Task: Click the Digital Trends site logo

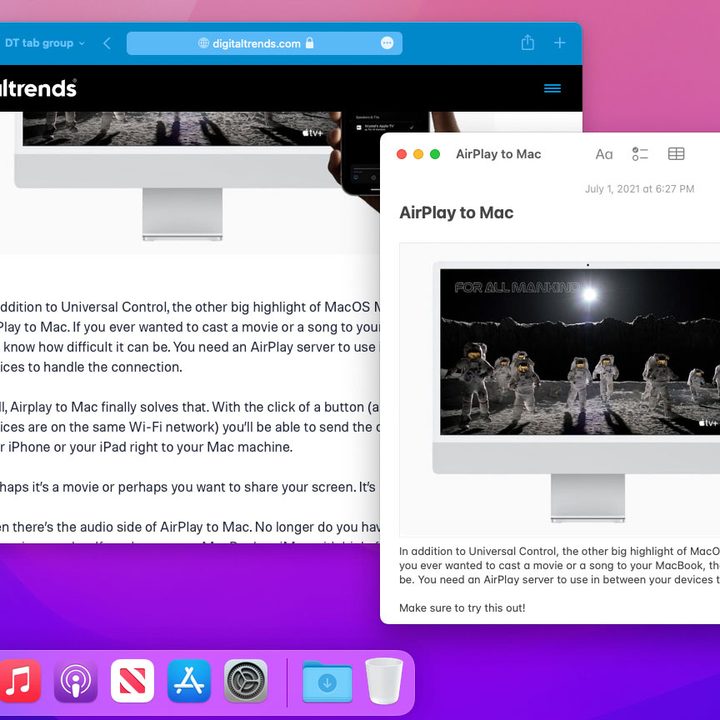Action: [x=38, y=88]
